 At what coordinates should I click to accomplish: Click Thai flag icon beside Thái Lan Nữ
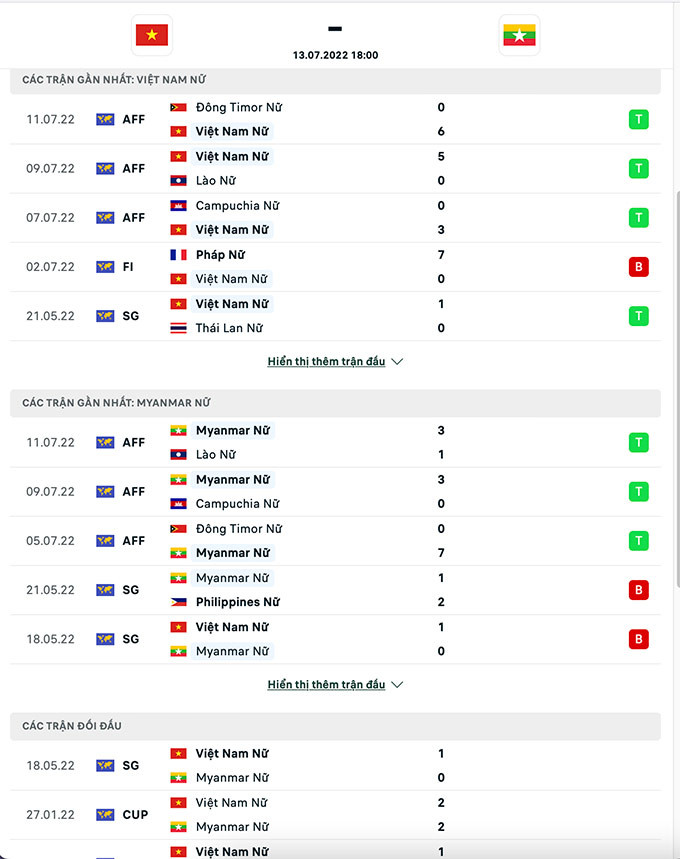coord(179,328)
